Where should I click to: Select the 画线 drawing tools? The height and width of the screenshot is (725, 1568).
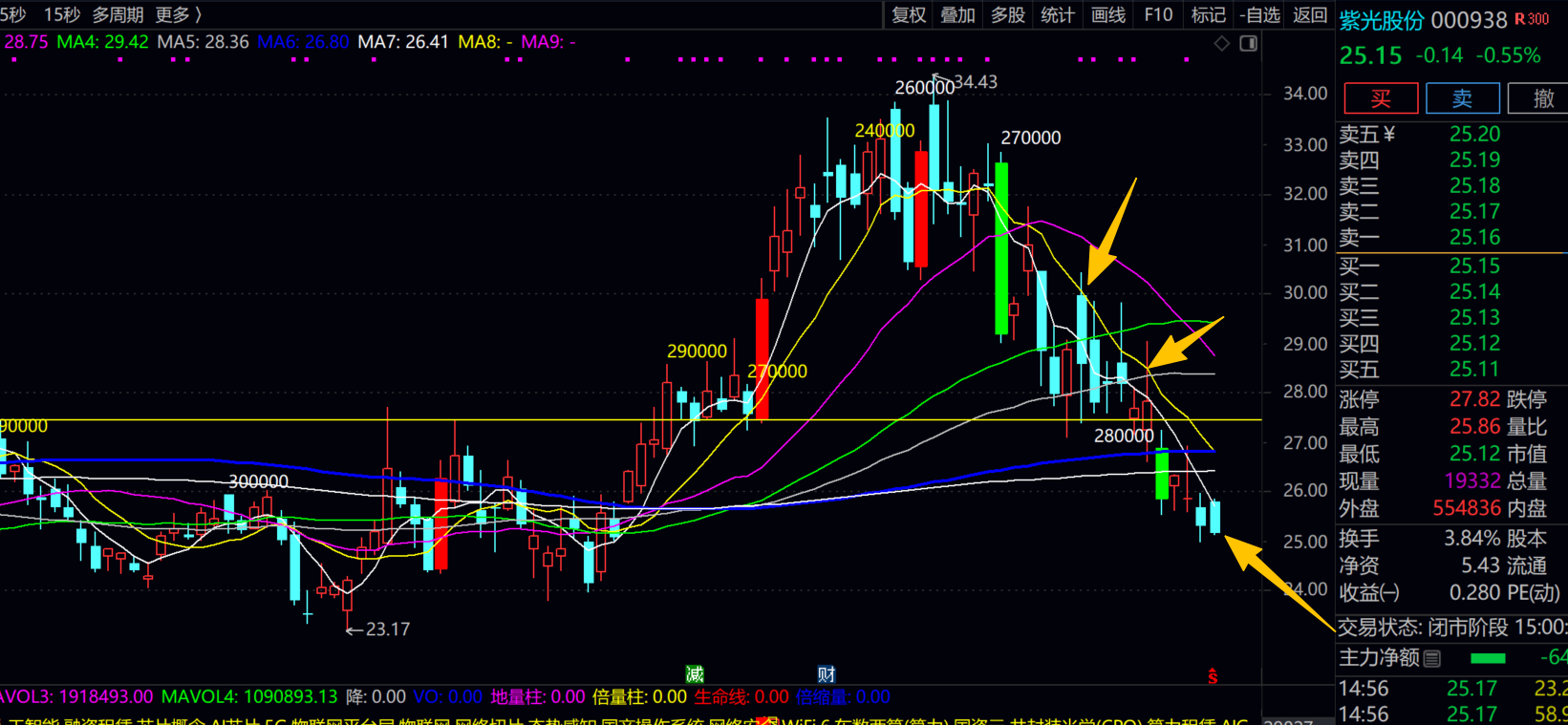click(x=1108, y=14)
